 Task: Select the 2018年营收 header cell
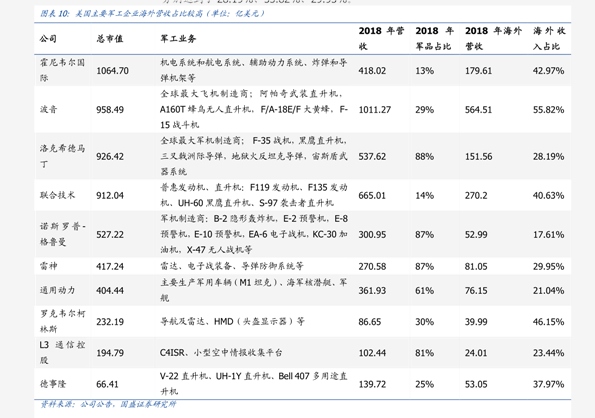[381, 38]
